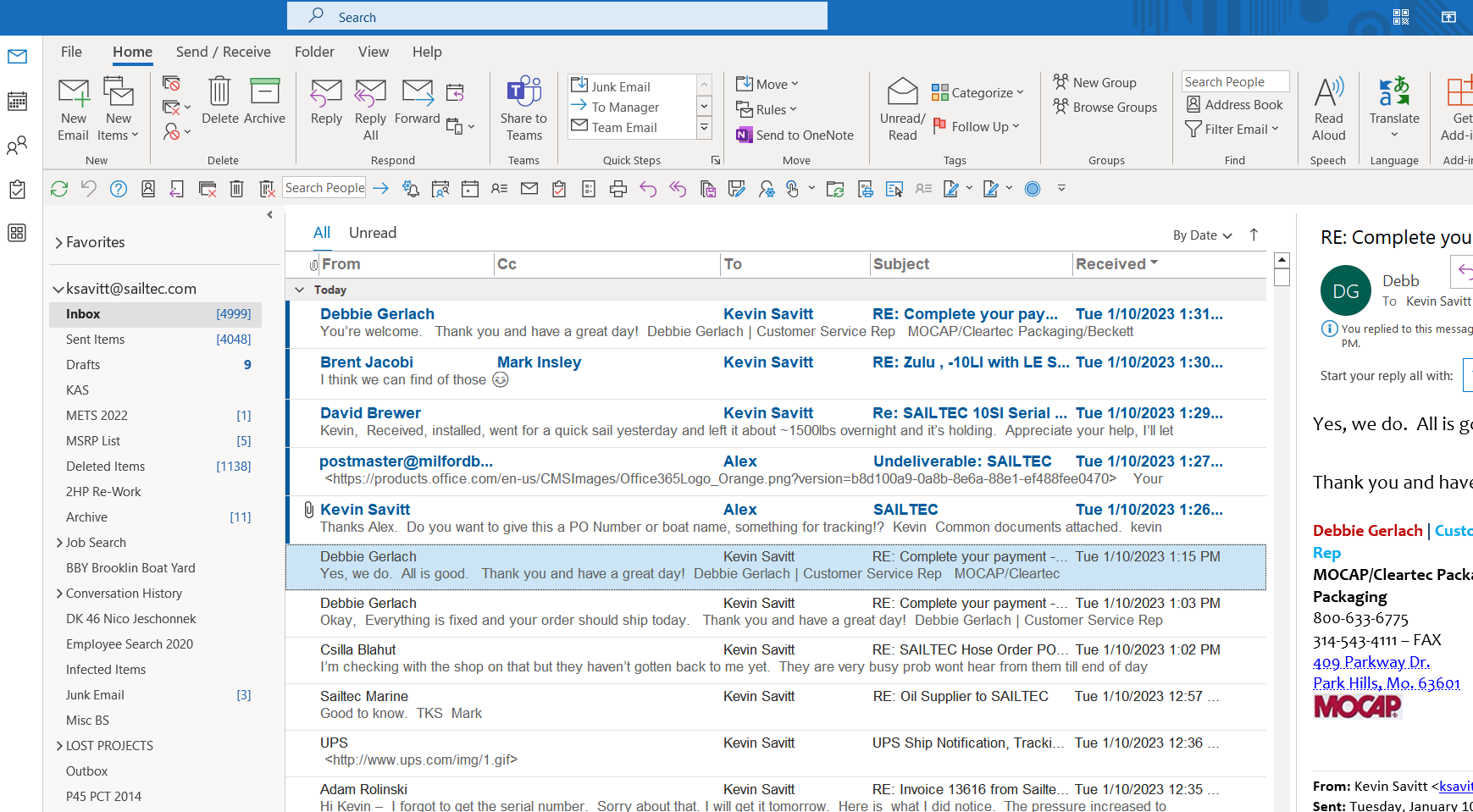This screenshot has height=812, width=1473.
Task: Expand the Conversation History folder
Action: click(x=59, y=594)
